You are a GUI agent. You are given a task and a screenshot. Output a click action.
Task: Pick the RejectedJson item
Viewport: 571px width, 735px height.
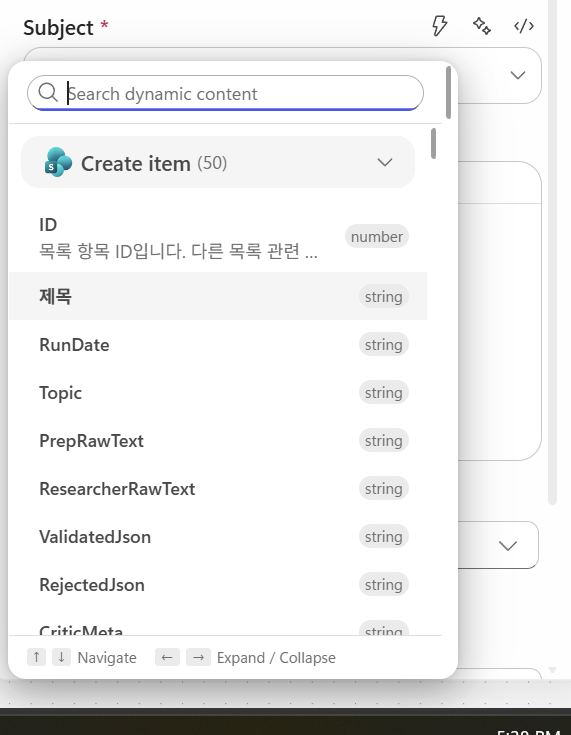pyautogui.click(x=218, y=585)
